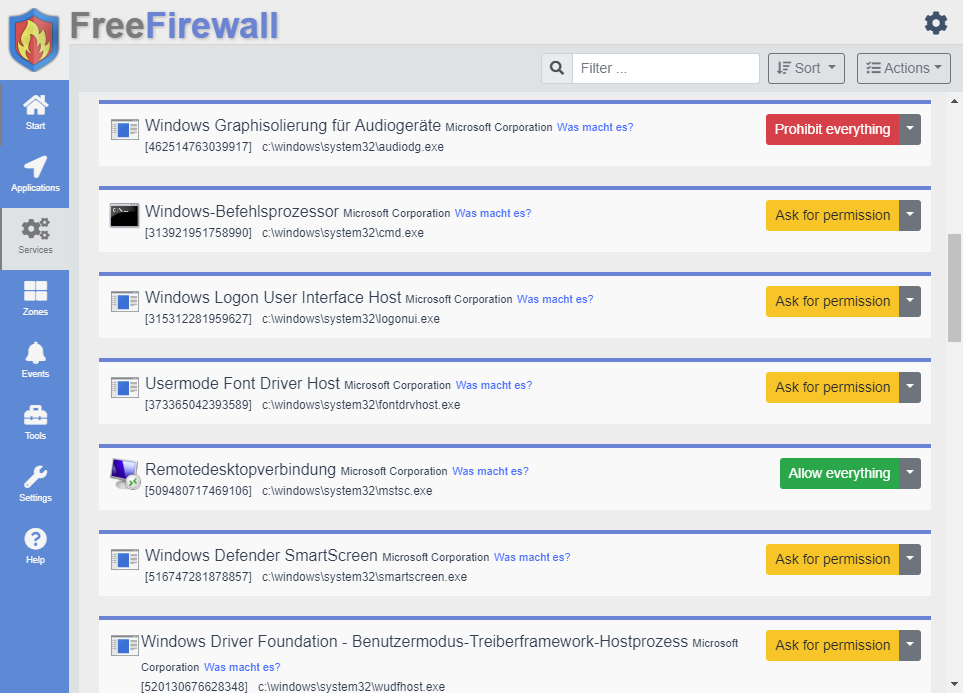Go to the Start home page
The width and height of the screenshot is (963, 693).
pos(35,111)
